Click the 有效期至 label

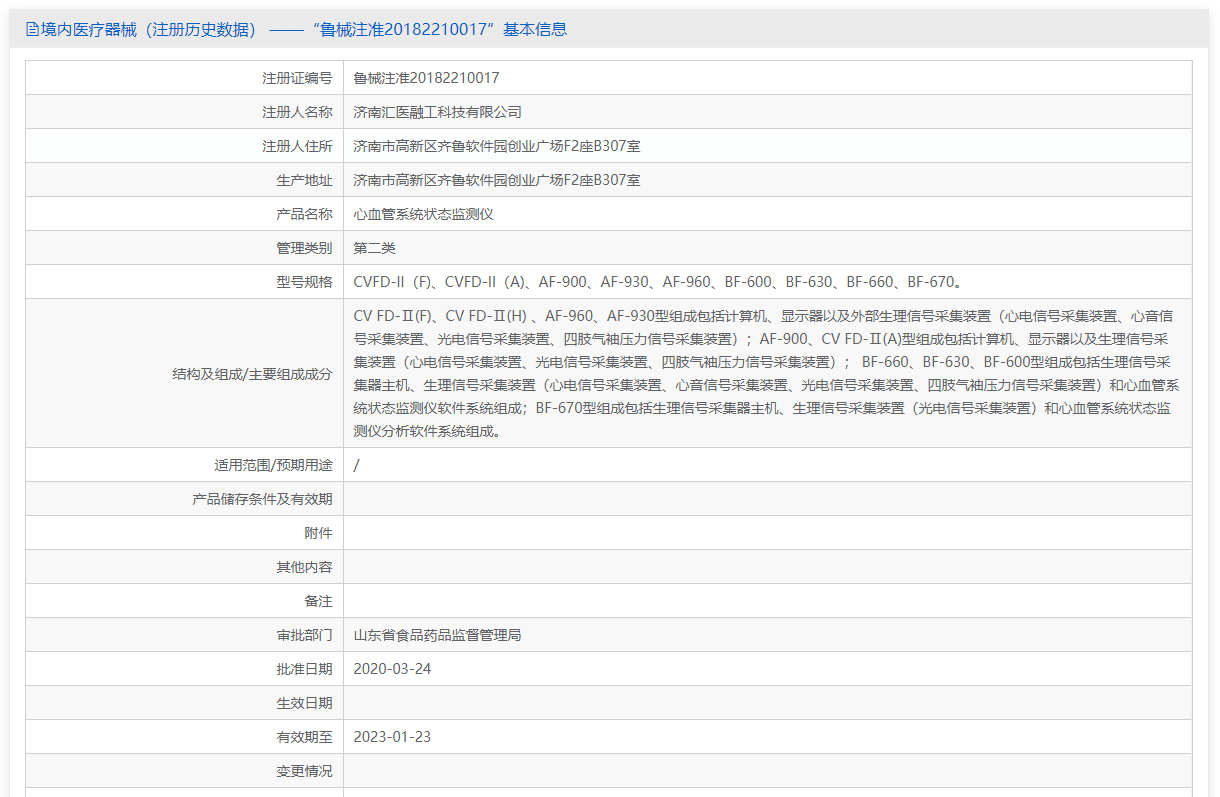click(304, 737)
